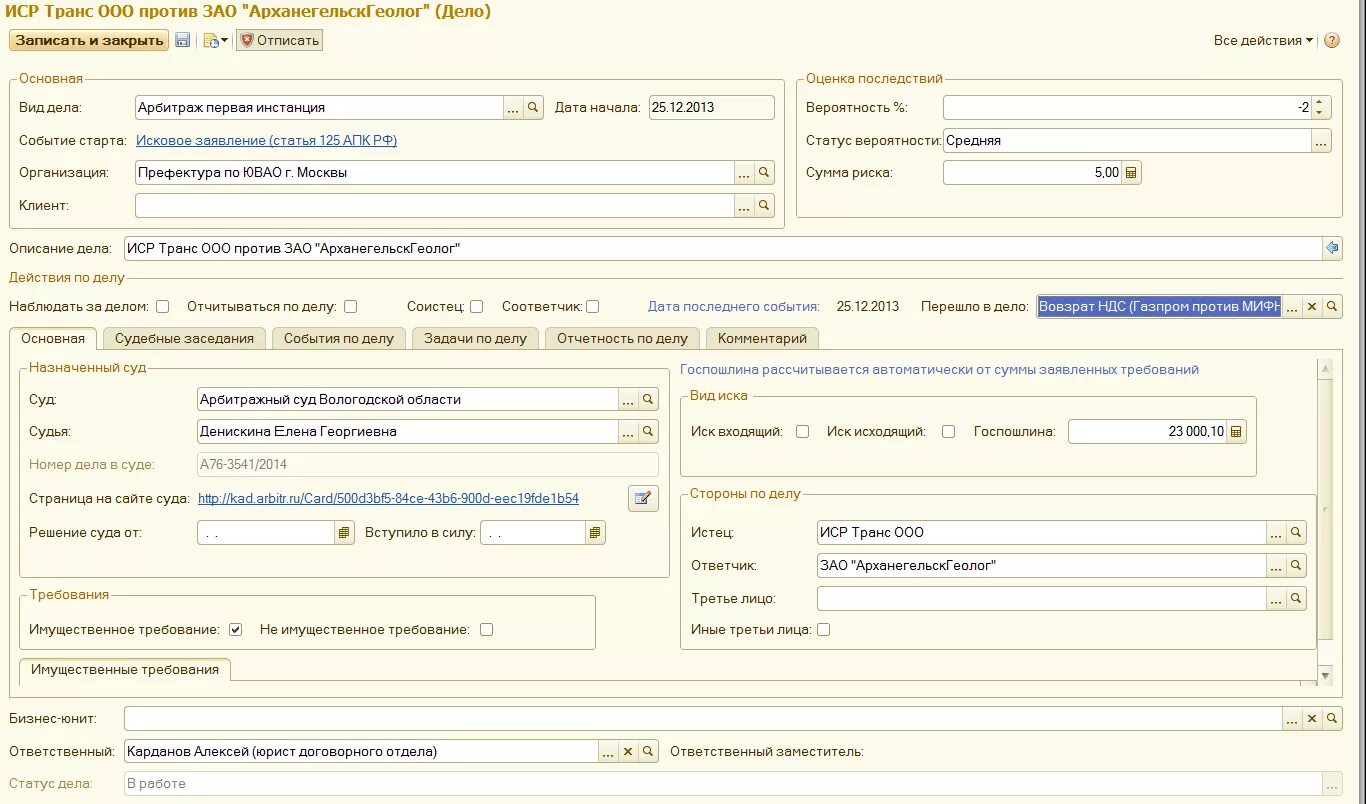This screenshot has height=804, width=1366.
Task: Clear the Ответственный field with X icon
Action: point(628,752)
